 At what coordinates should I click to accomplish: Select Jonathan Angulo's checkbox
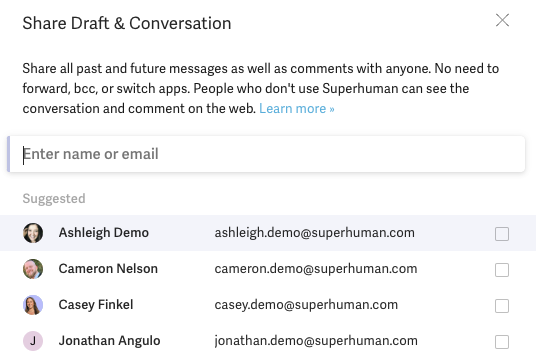502,342
